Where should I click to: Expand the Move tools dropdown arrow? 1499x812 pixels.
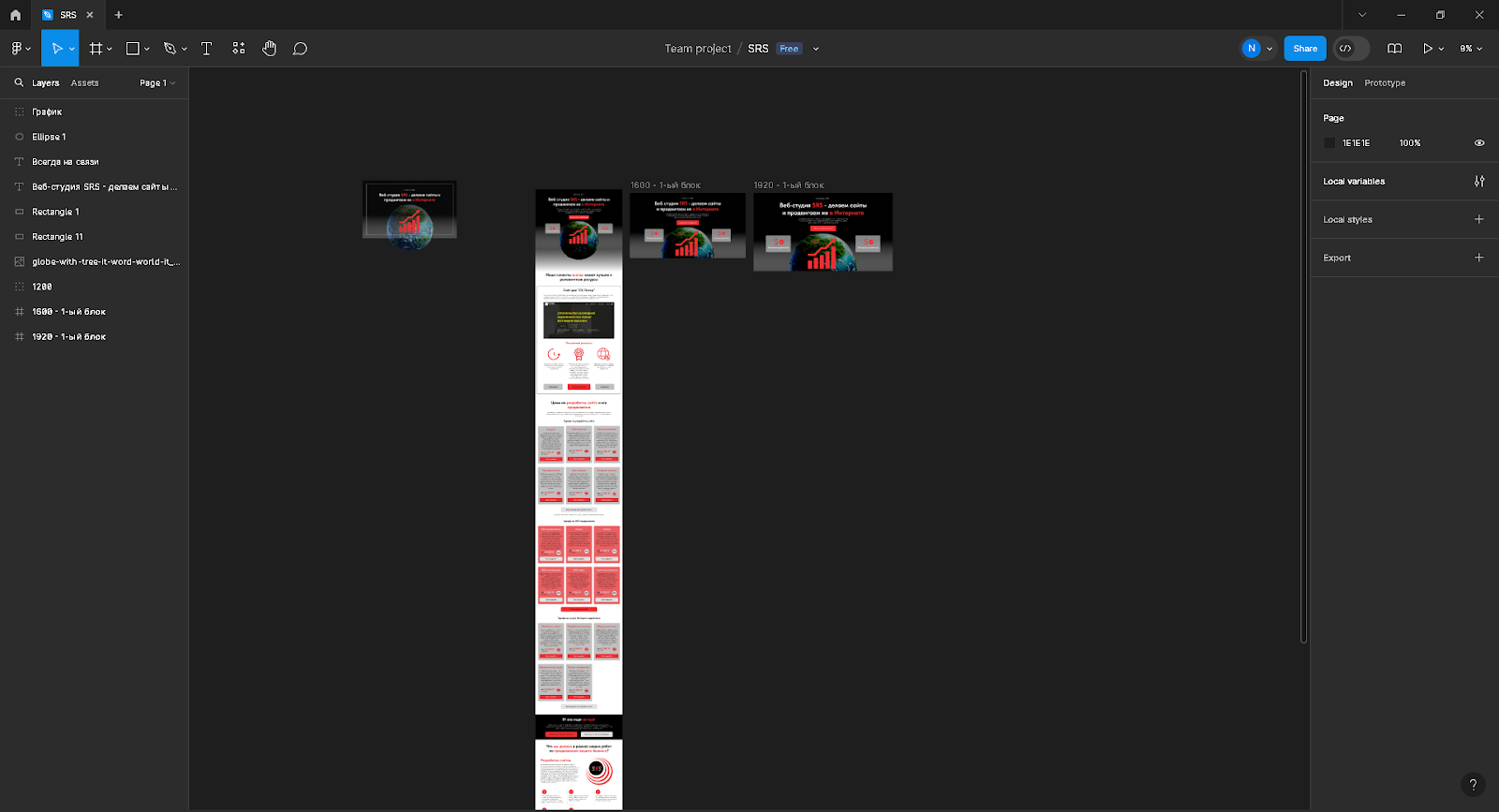pyautogui.click(x=72, y=49)
